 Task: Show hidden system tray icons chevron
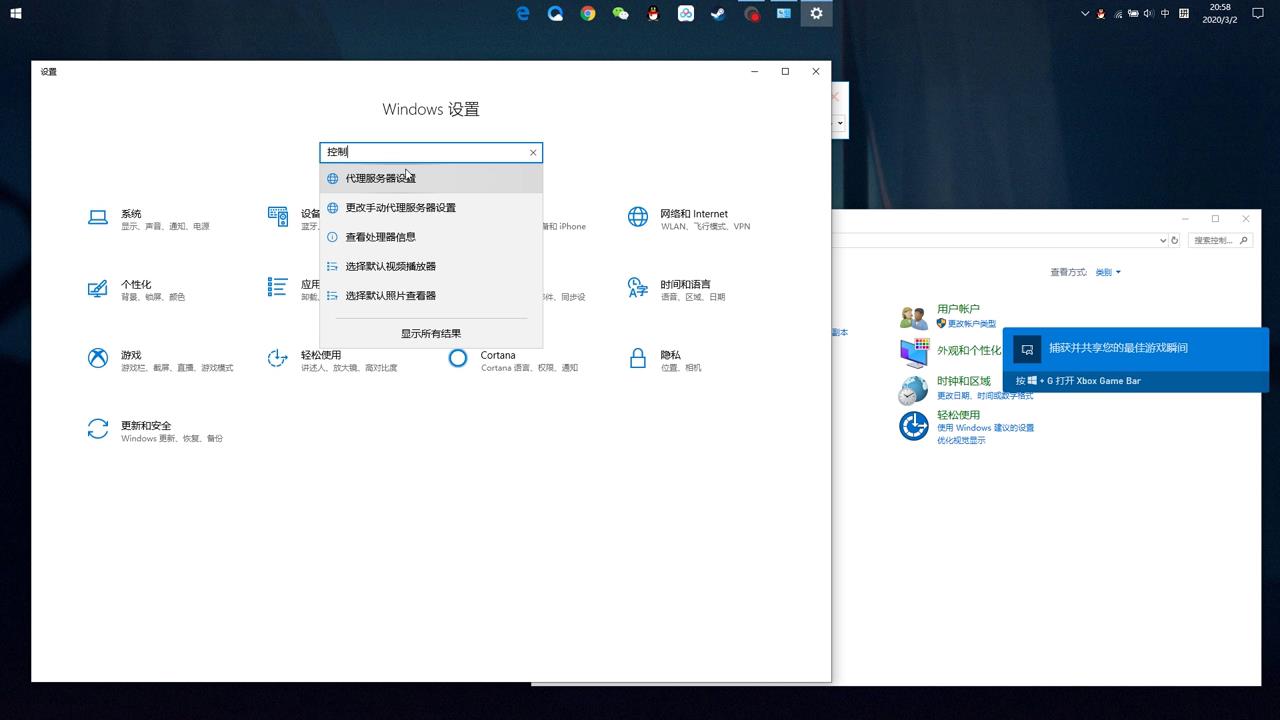coord(1086,14)
